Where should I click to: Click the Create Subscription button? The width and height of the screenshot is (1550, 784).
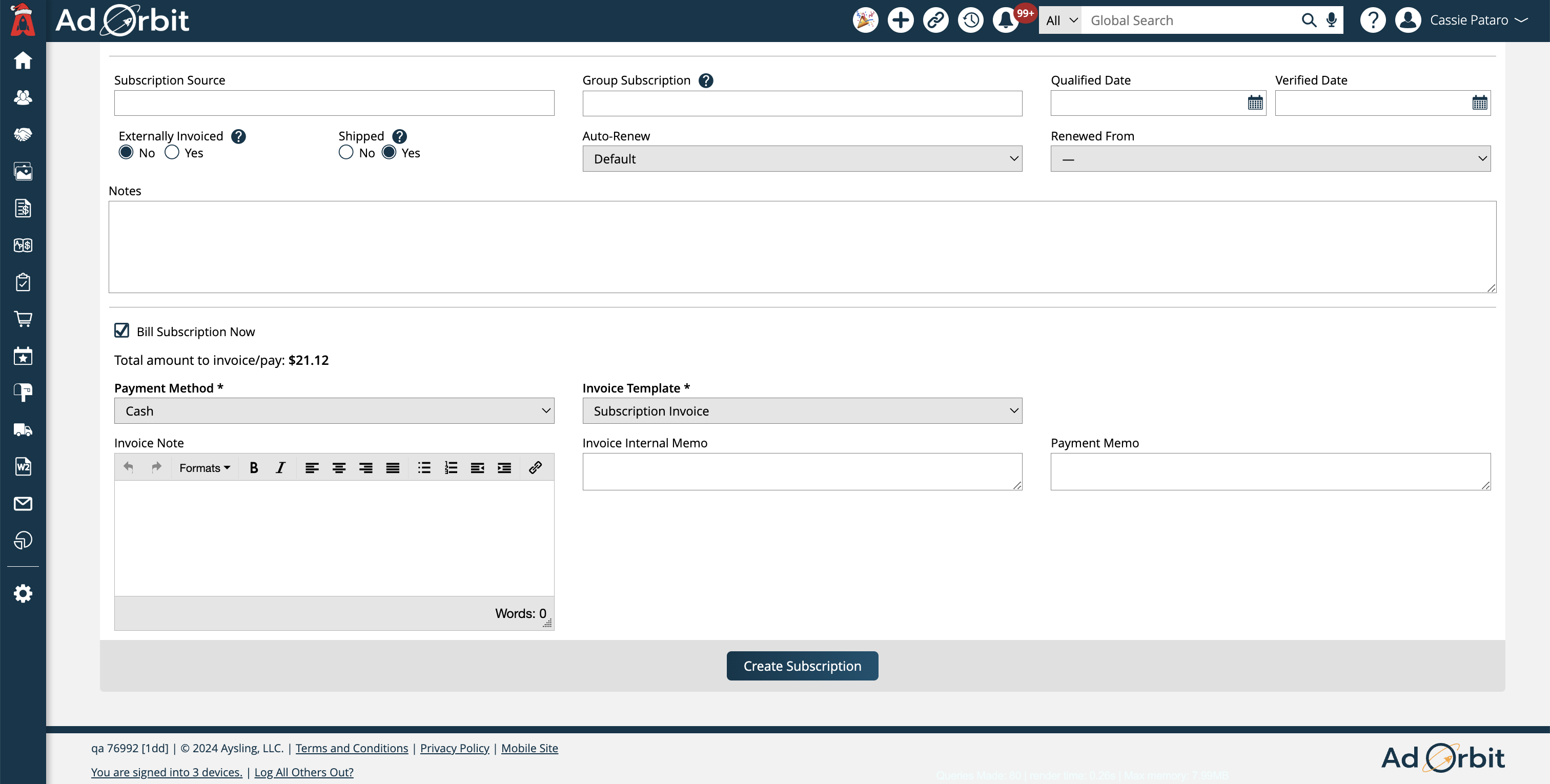pos(802,666)
